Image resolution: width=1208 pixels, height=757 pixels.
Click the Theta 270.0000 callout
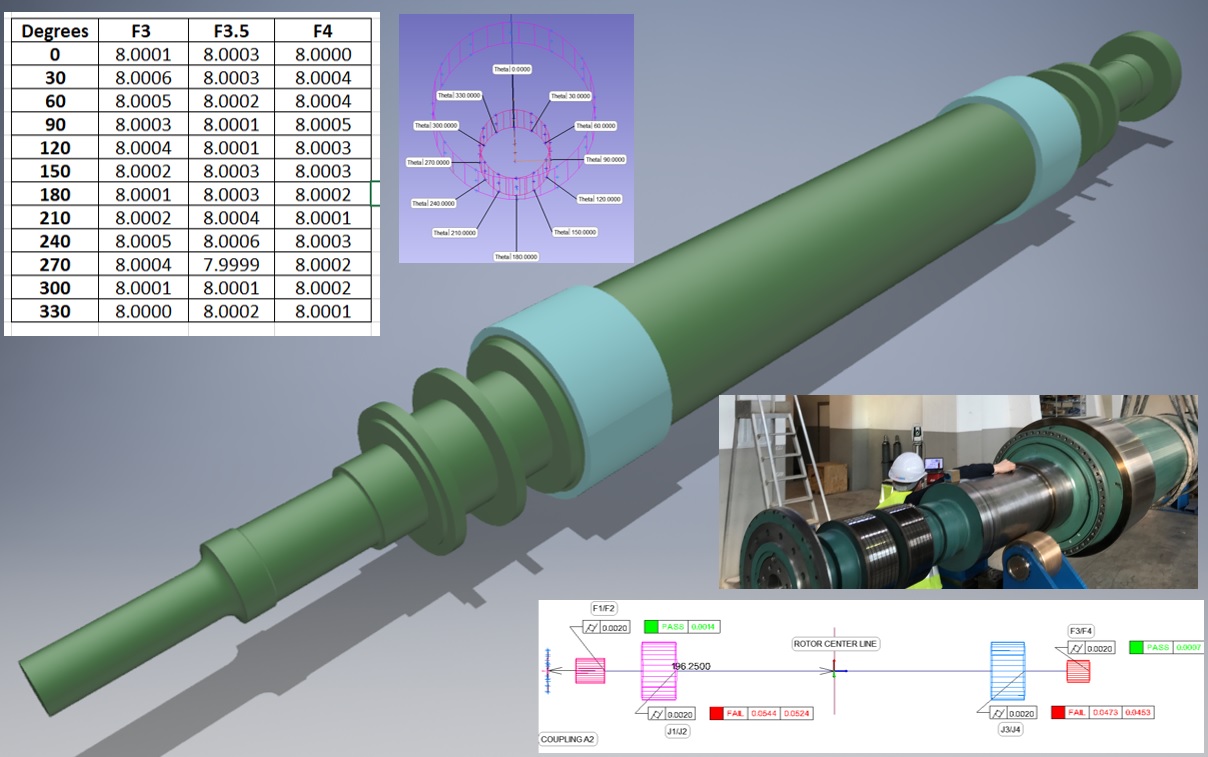428,162
